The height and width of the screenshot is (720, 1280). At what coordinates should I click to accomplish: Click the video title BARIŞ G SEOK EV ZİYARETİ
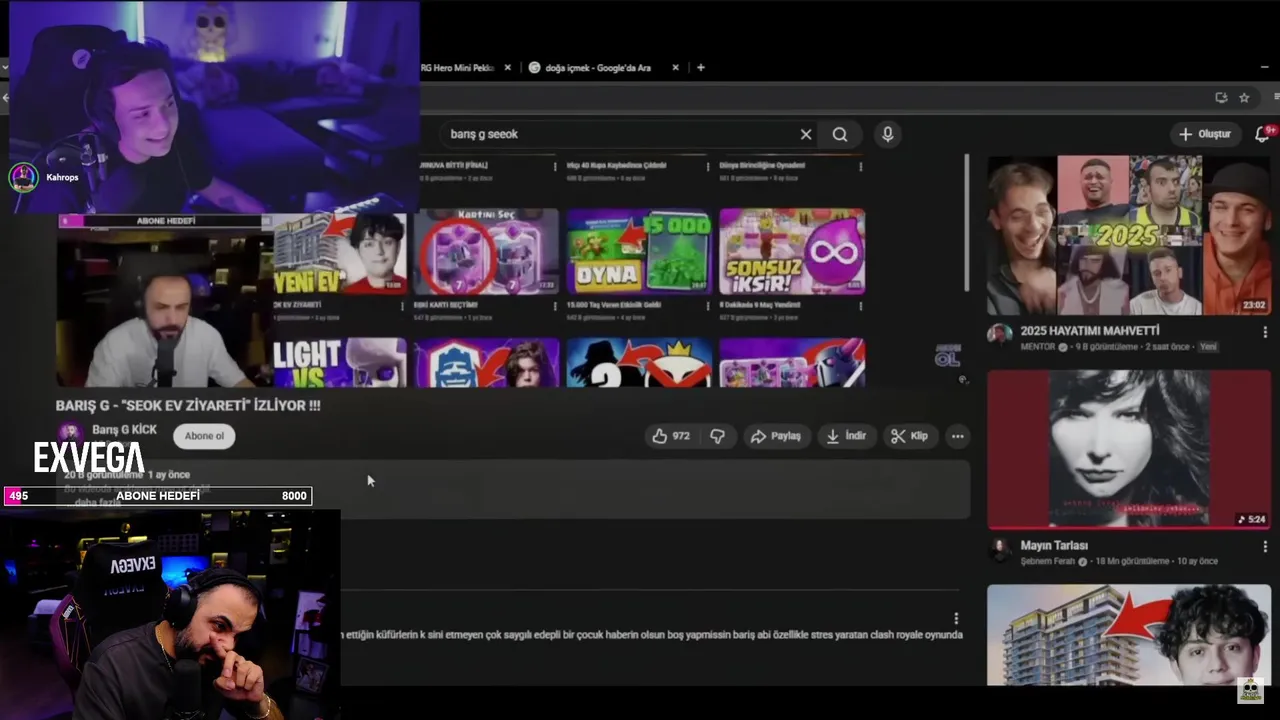coord(188,406)
